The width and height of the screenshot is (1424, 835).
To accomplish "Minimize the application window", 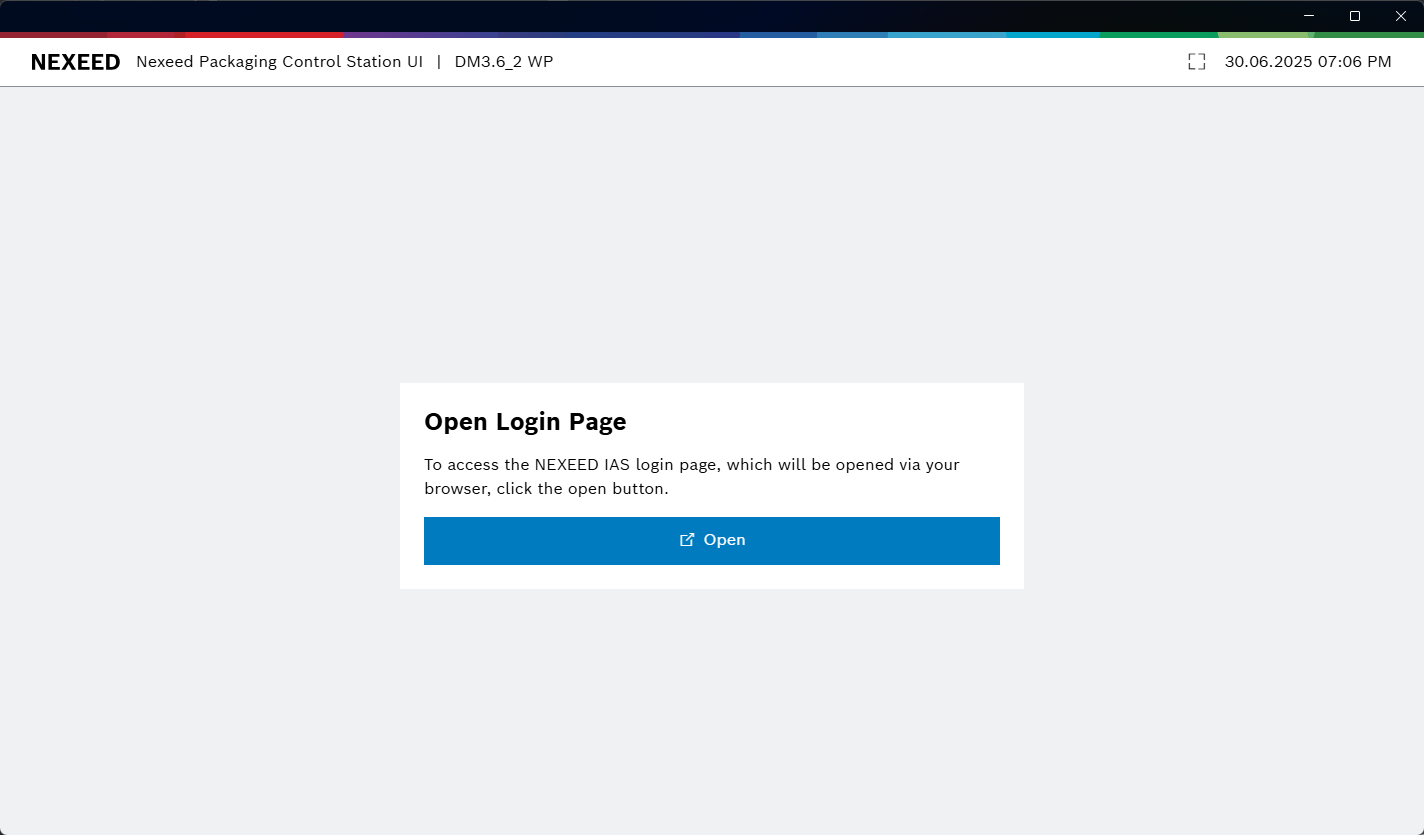I will tap(1310, 16).
